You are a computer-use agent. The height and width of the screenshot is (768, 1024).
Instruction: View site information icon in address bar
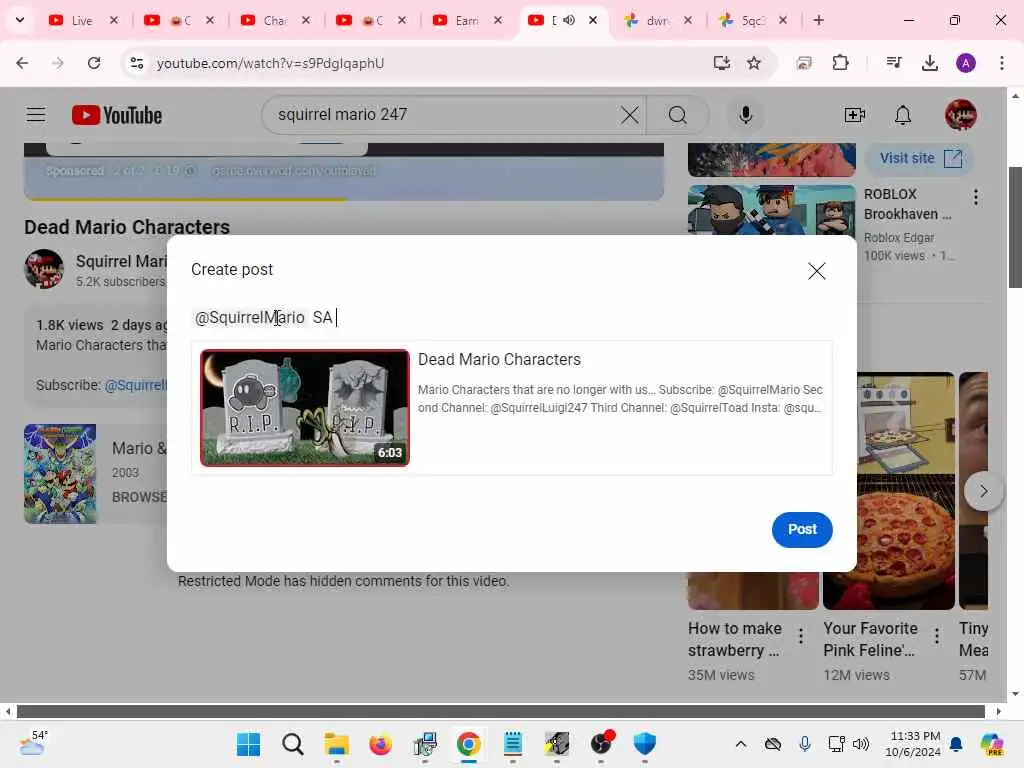[x=136, y=63]
